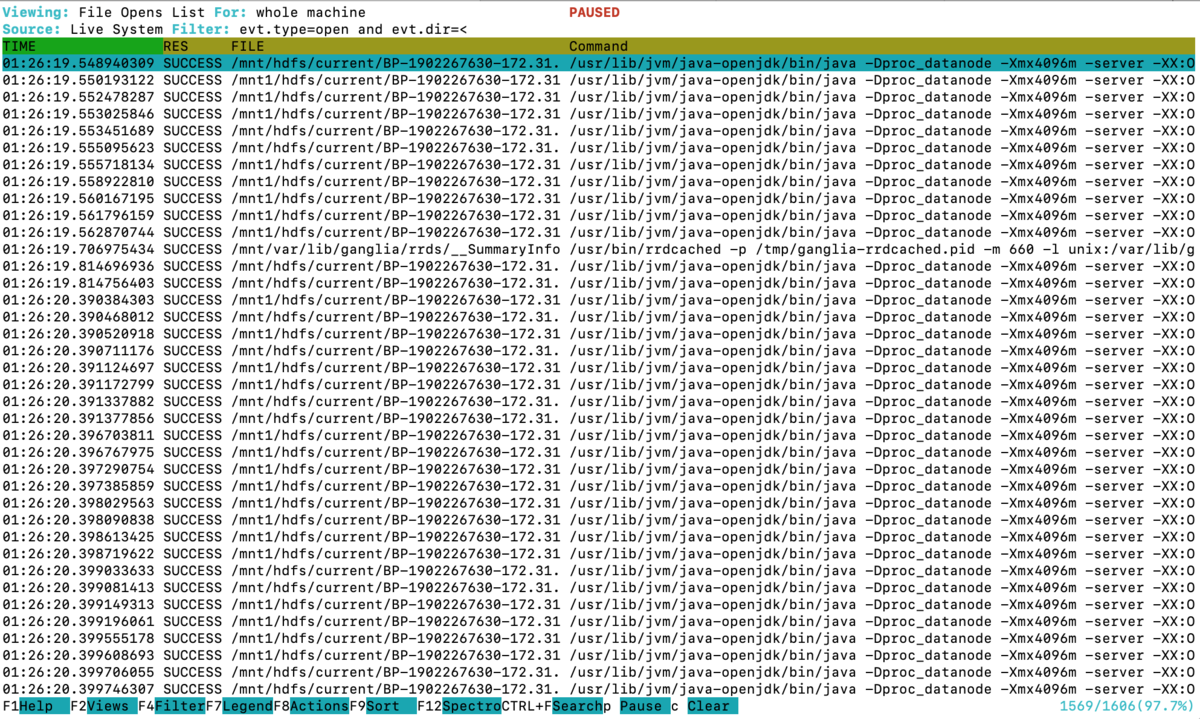Click the 'whole machine' scope text
The width and height of the screenshot is (1200, 719).
(x=310, y=12)
